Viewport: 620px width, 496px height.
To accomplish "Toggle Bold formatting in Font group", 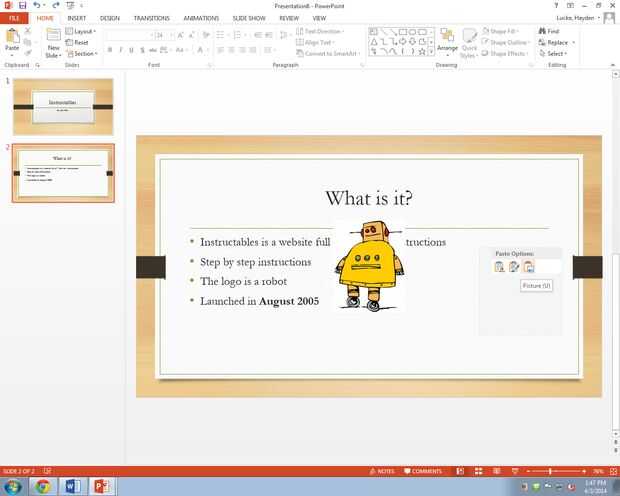I will coord(110,50).
